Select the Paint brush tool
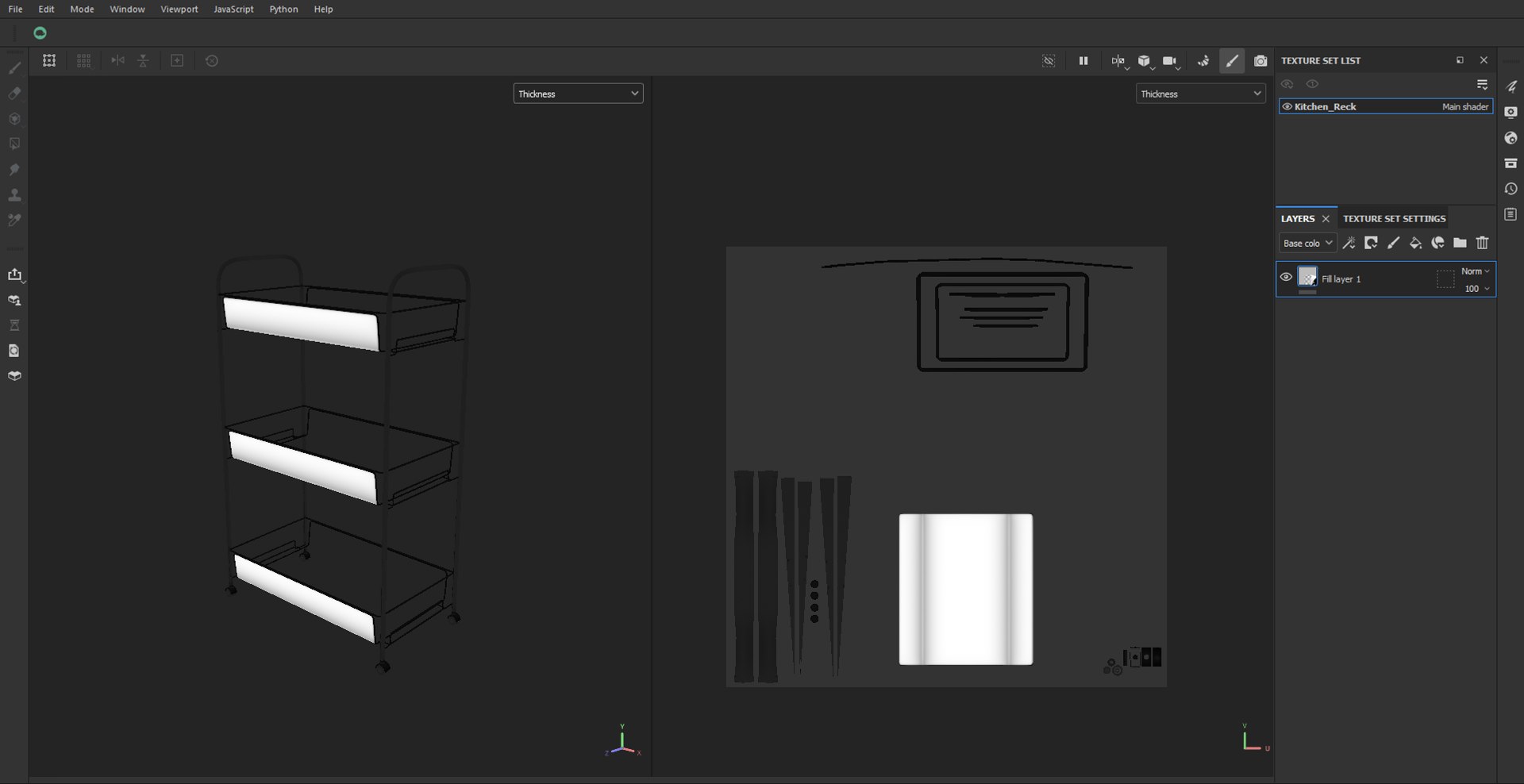Screen dimensions: 1524x784 pos(14,68)
